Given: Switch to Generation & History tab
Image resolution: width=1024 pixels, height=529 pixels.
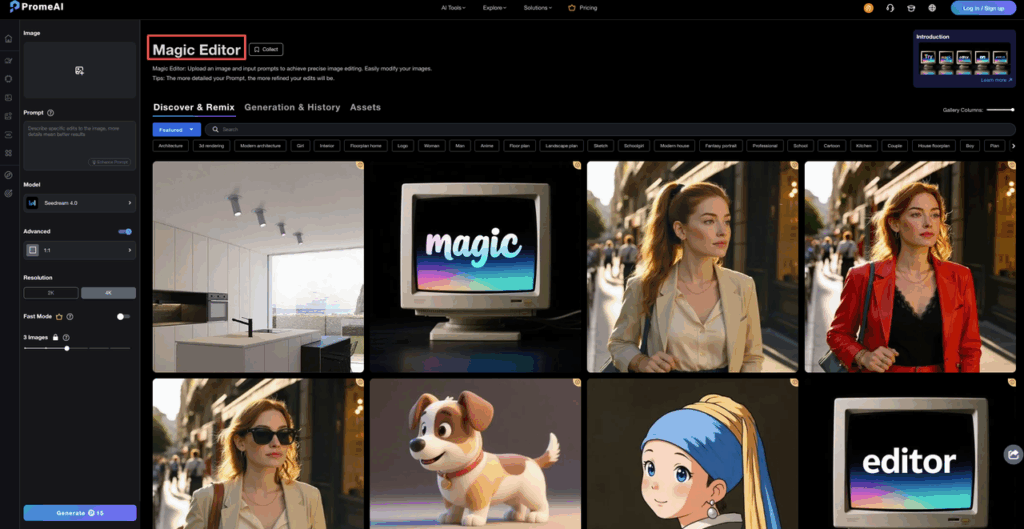Looking at the screenshot, I should [292, 107].
